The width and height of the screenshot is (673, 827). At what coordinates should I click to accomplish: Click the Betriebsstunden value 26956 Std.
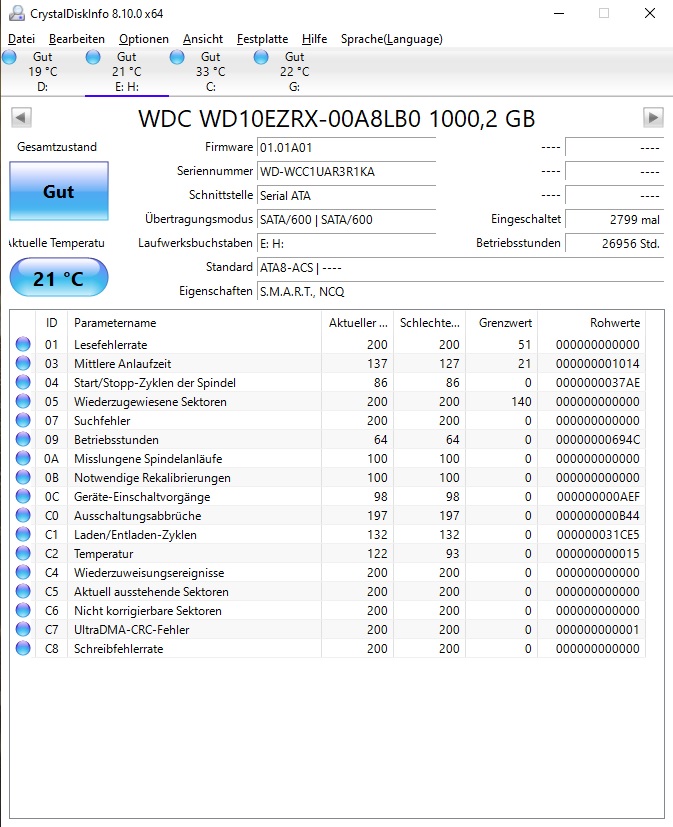coord(614,244)
